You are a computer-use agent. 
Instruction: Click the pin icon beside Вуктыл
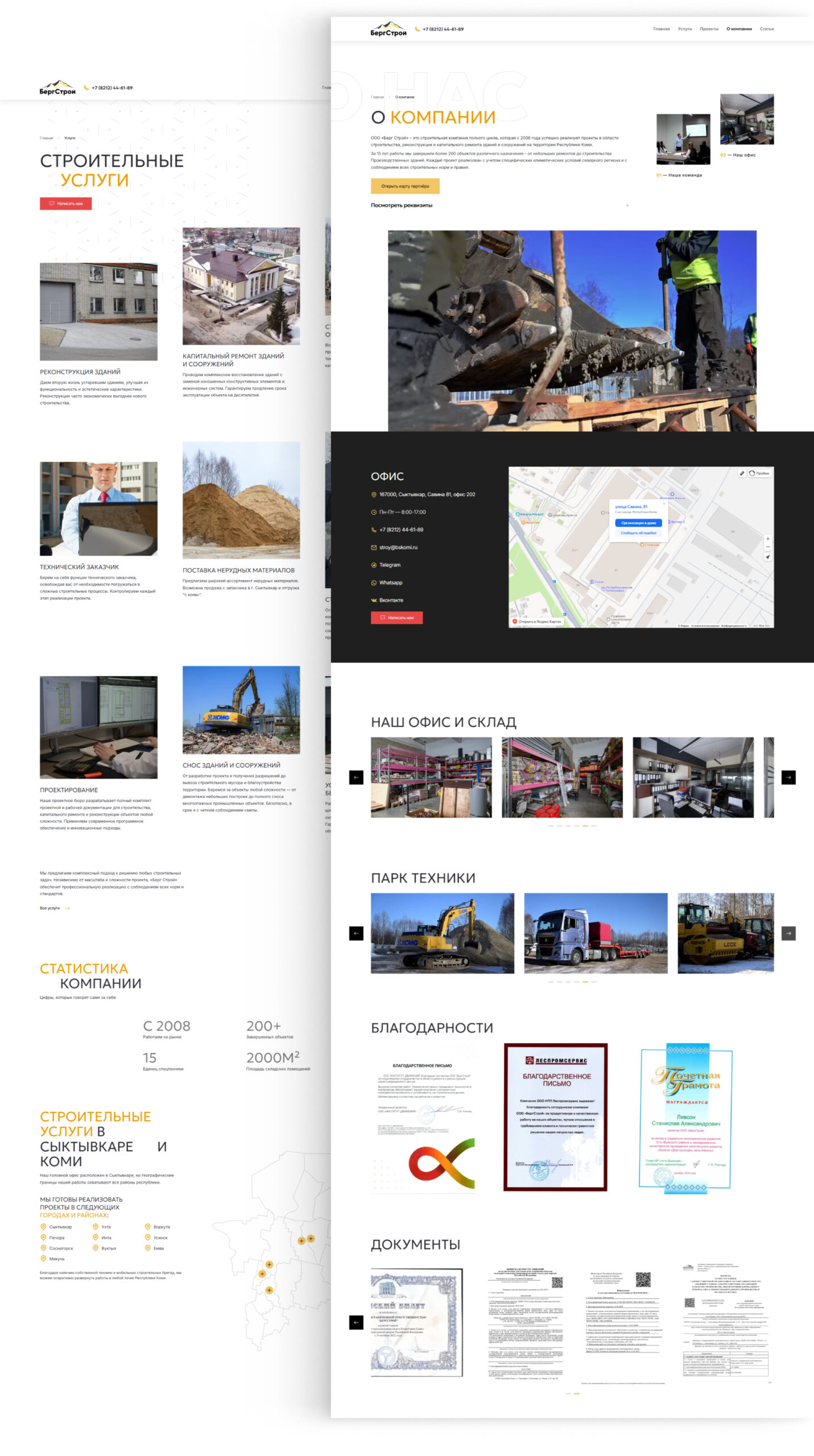(96, 1248)
